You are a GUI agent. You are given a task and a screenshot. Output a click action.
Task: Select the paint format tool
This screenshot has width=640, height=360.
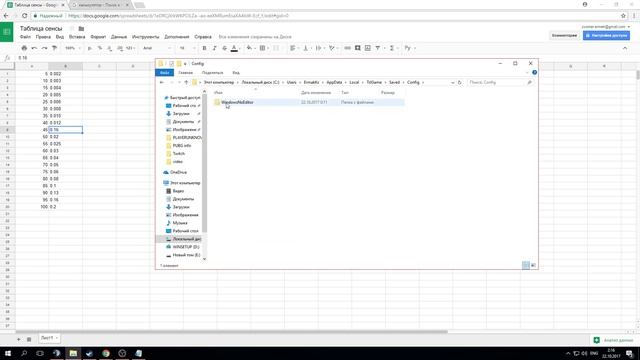pyautogui.click(x=54, y=48)
